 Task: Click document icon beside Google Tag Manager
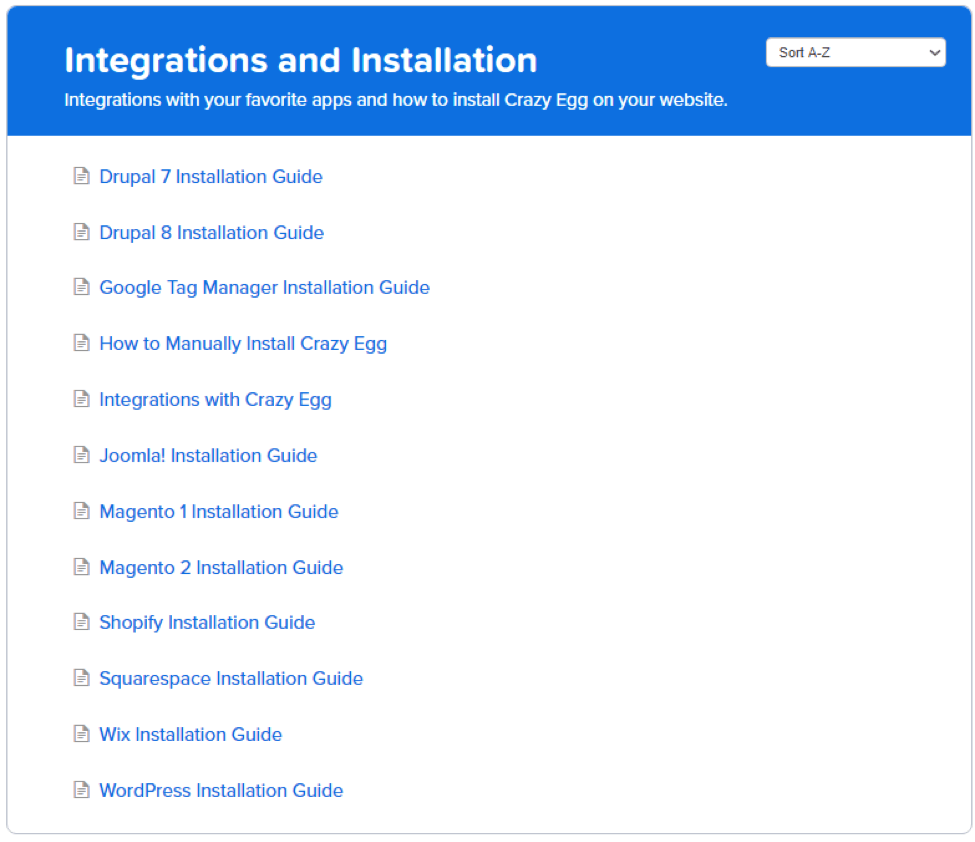[81, 287]
